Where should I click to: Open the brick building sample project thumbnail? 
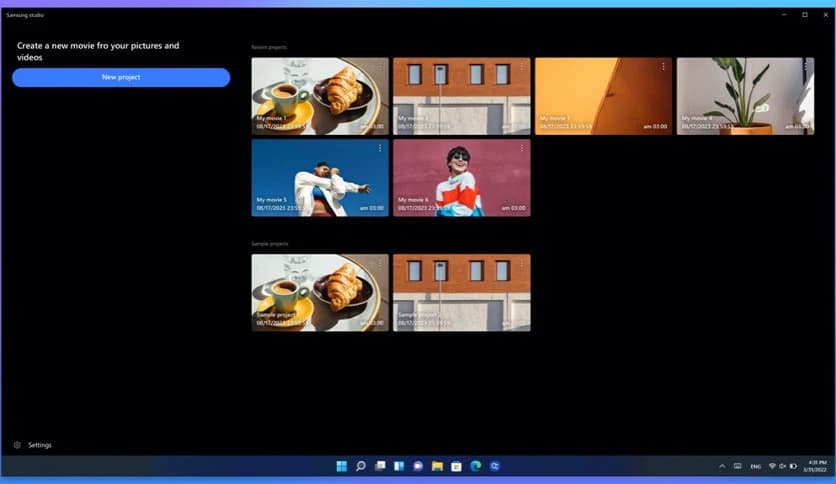tap(462, 293)
